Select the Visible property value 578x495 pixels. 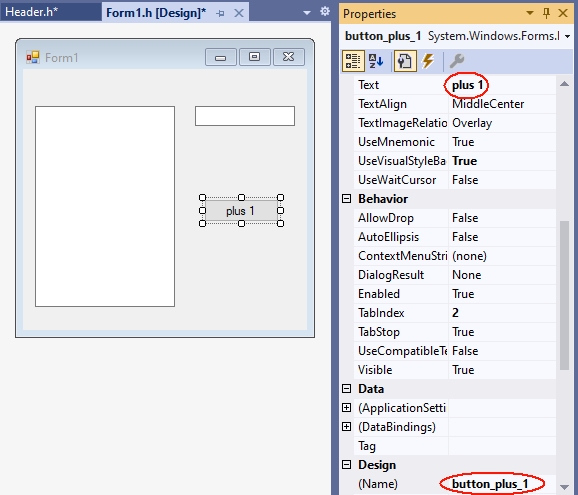click(502, 370)
